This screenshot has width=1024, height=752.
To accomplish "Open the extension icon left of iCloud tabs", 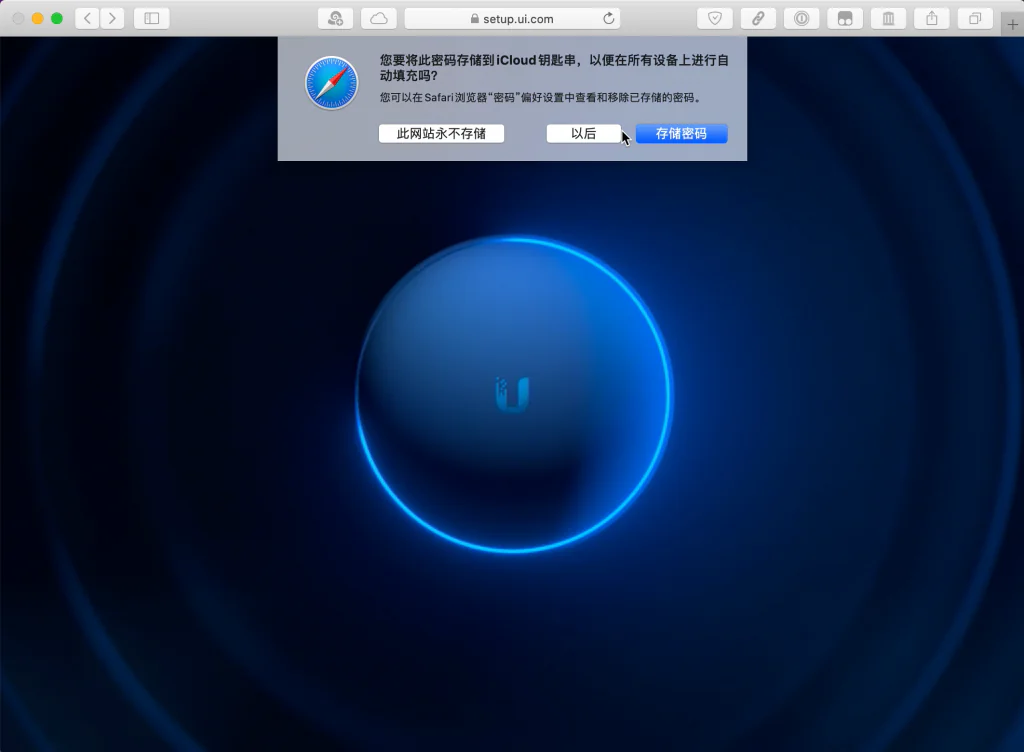I will point(335,18).
